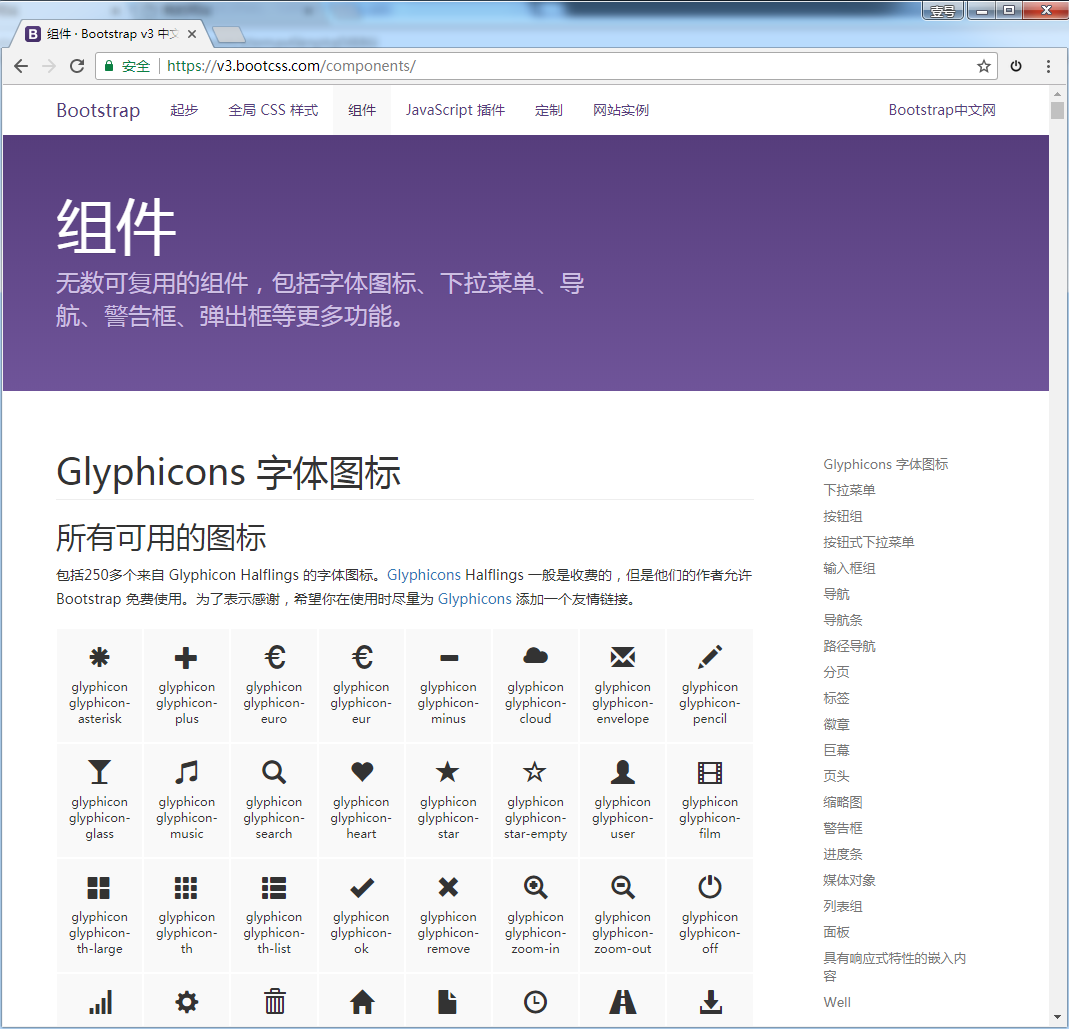1069x1029 pixels.
Task: Open the JavaScript 插件 navbar item
Action: 455,110
